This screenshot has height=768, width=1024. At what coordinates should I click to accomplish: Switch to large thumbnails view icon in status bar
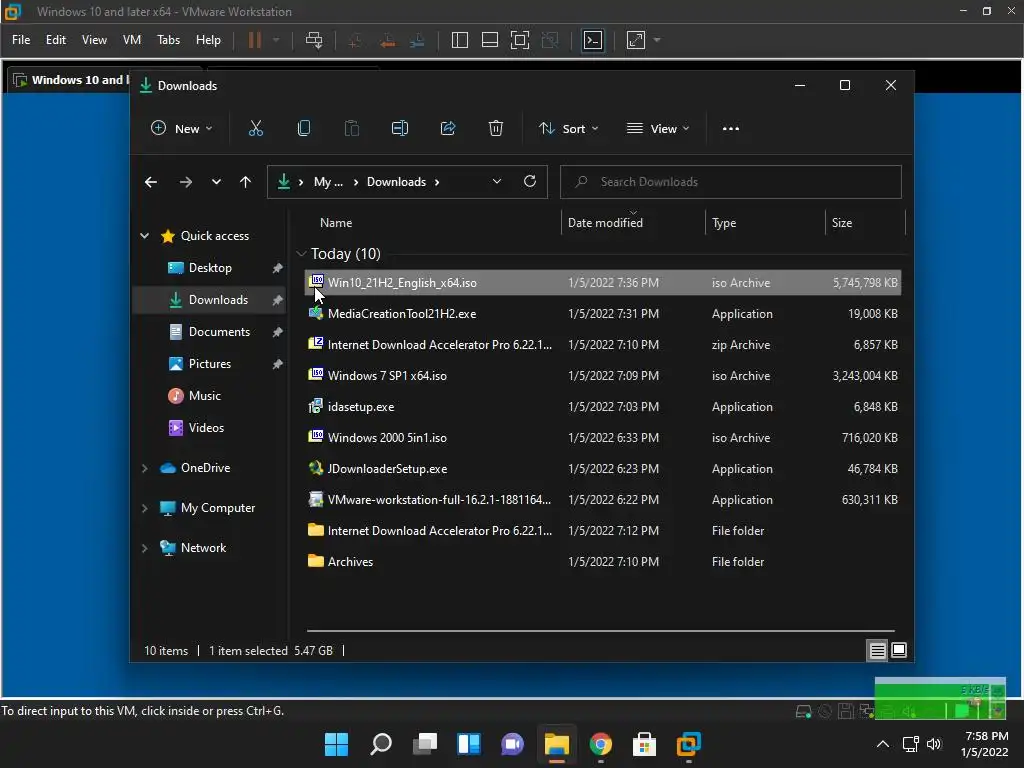coord(899,650)
